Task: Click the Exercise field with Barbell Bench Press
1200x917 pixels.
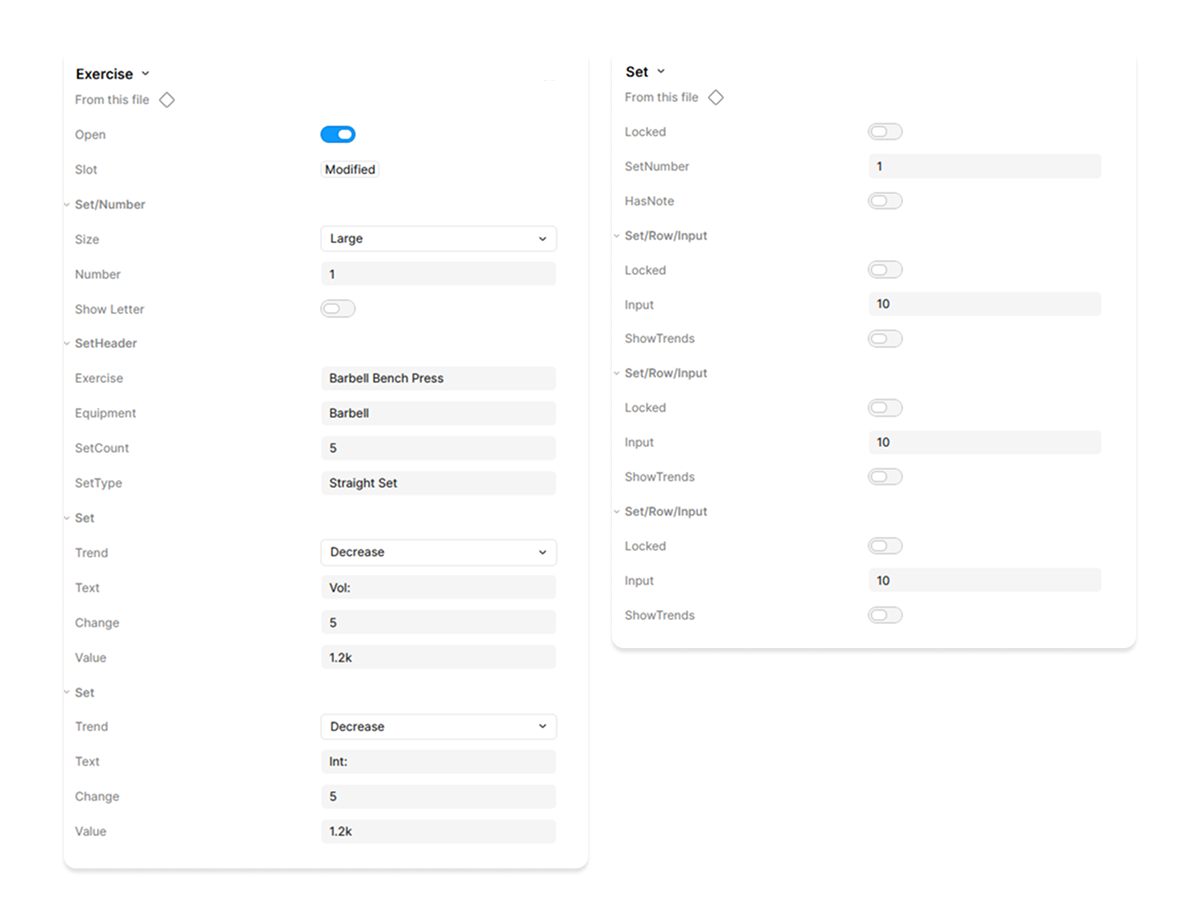Action: [x=438, y=378]
